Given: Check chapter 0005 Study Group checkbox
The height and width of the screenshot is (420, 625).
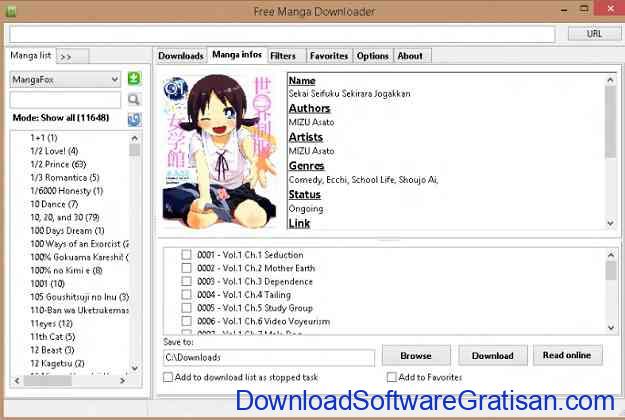Looking at the screenshot, I should (186, 308).
